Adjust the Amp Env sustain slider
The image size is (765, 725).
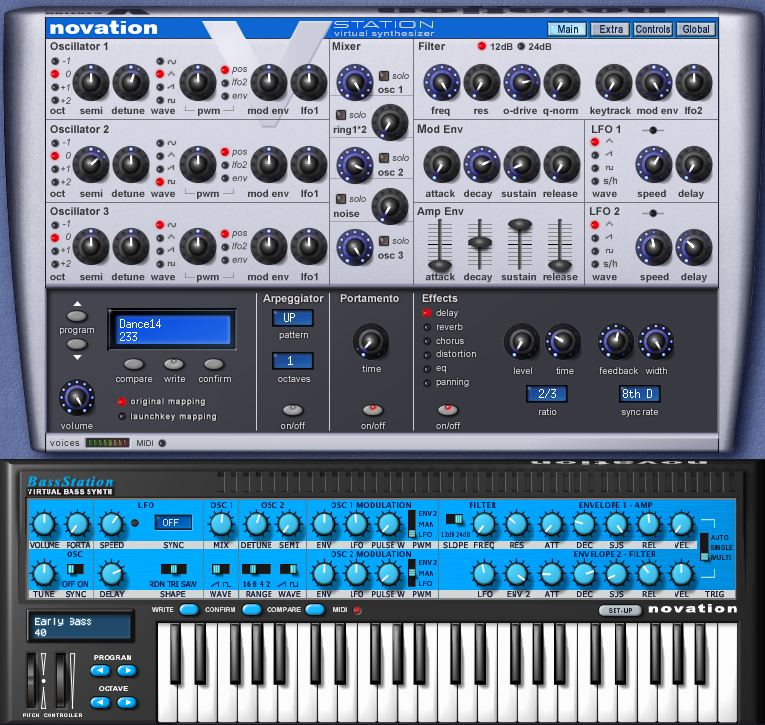[520, 224]
